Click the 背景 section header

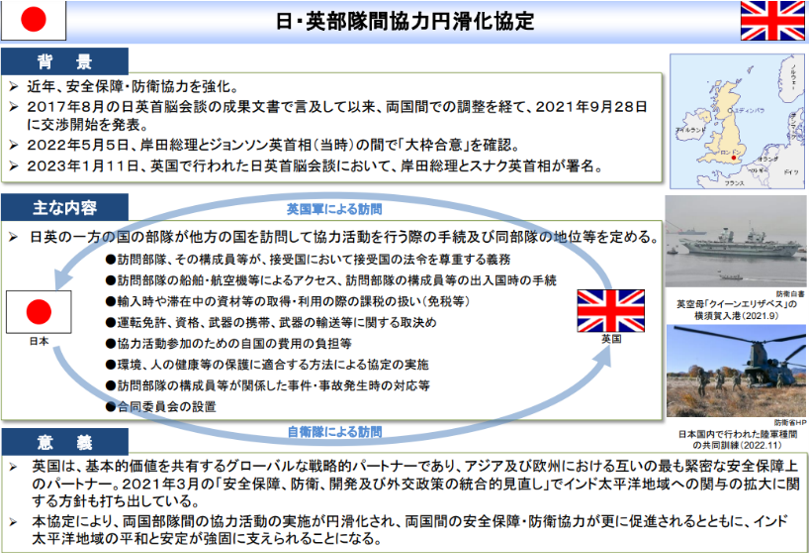[x=64, y=61]
